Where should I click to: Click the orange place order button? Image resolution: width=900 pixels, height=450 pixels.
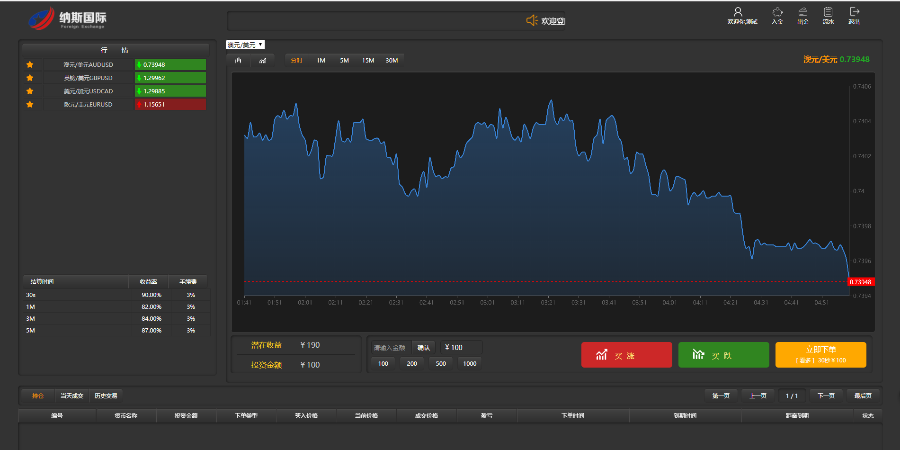pyautogui.click(x=820, y=355)
